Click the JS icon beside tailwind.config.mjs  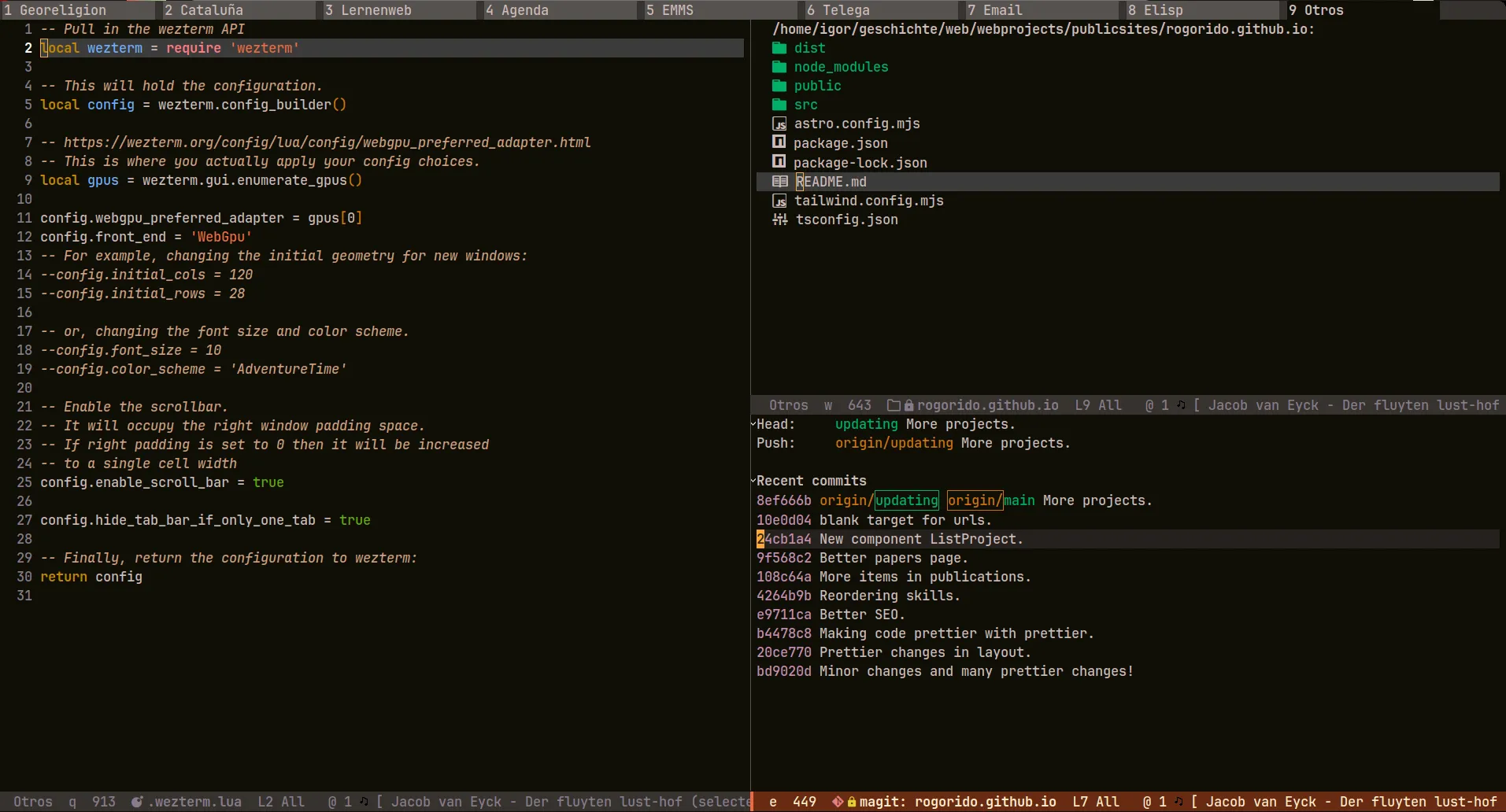779,201
